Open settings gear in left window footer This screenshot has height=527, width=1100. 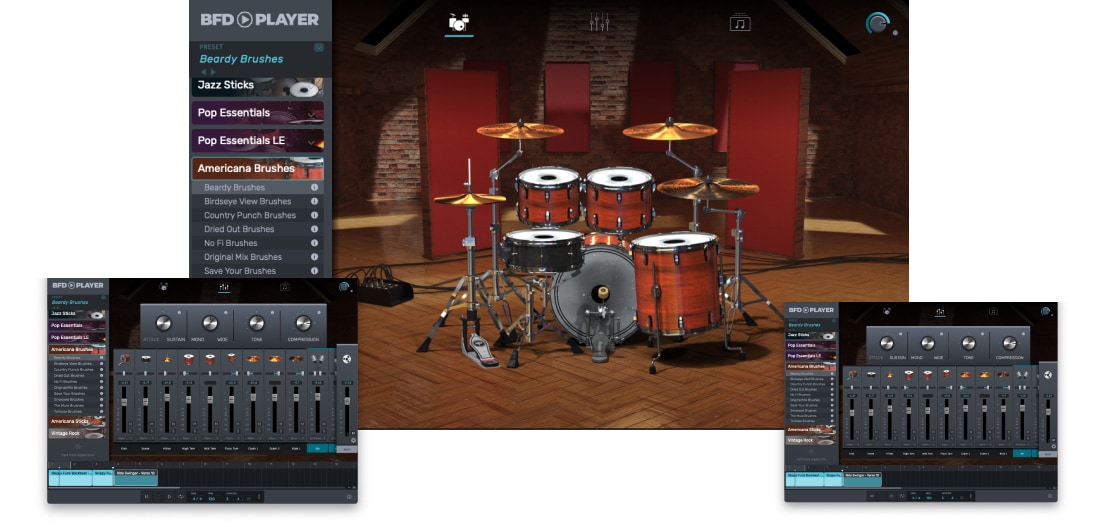point(349,497)
